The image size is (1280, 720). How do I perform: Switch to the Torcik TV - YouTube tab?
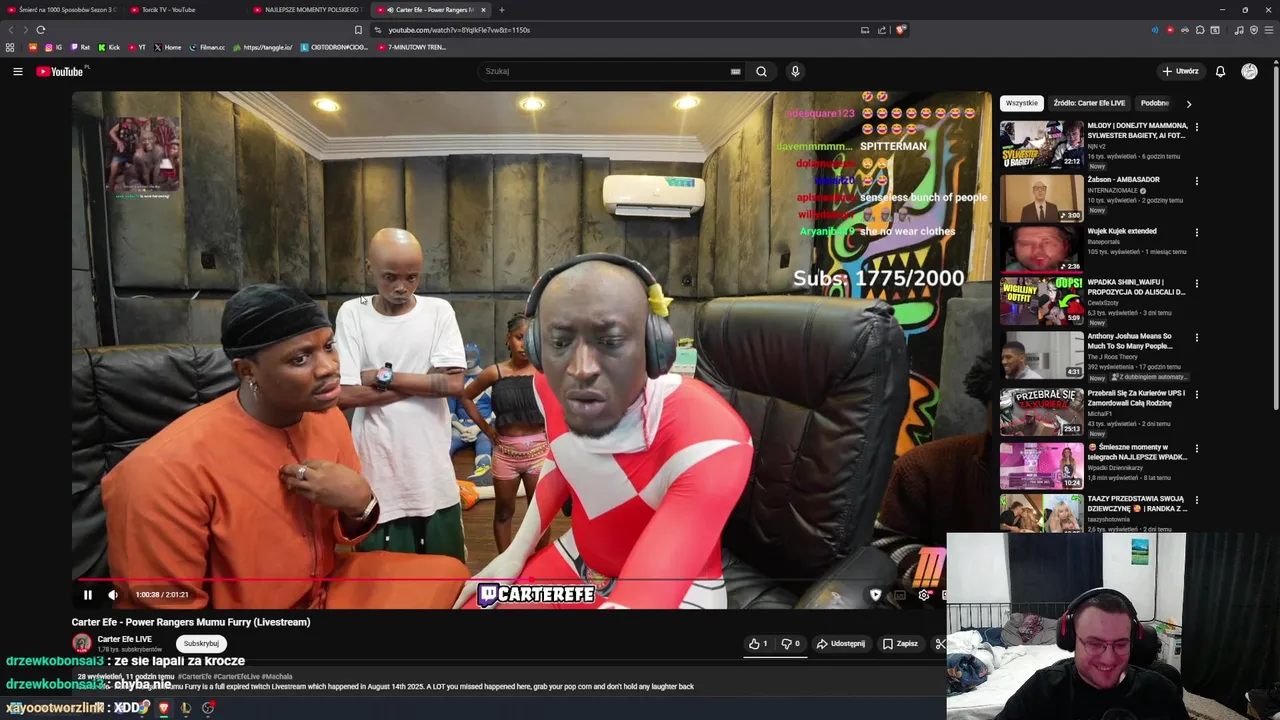click(183, 10)
